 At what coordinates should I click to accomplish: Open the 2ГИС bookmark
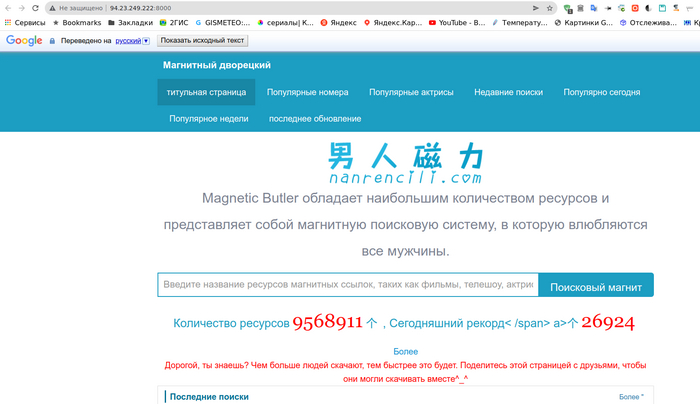click(174, 22)
